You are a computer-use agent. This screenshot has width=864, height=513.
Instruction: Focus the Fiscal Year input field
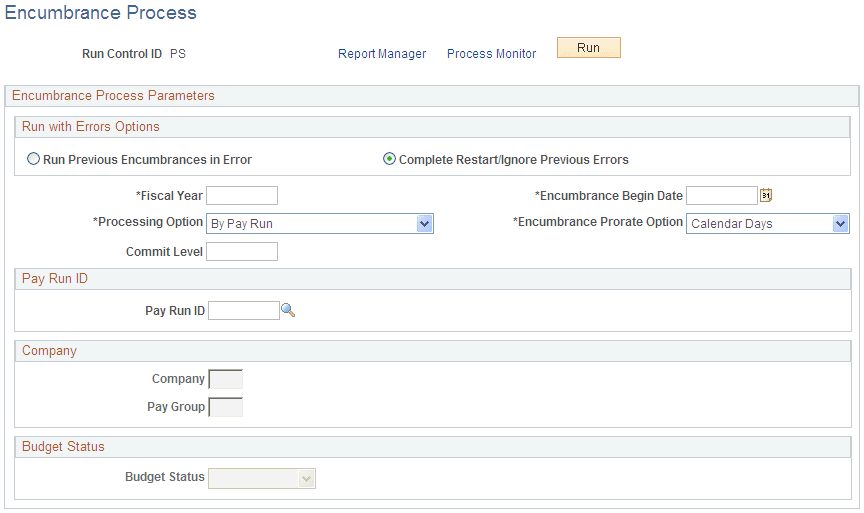242,196
